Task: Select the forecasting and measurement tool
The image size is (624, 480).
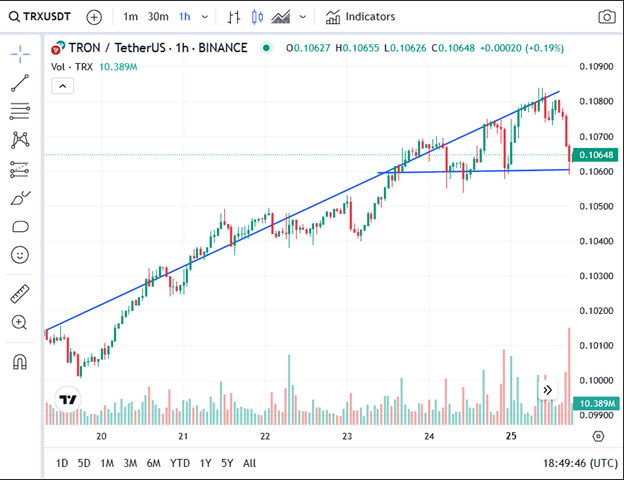Action: click(x=20, y=169)
